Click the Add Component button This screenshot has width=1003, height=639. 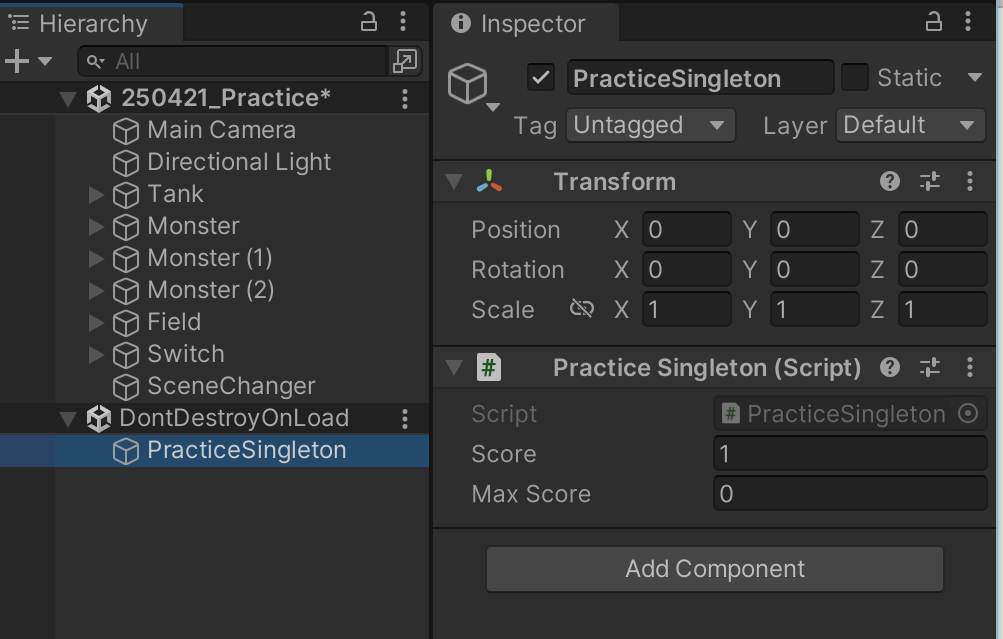(715, 569)
